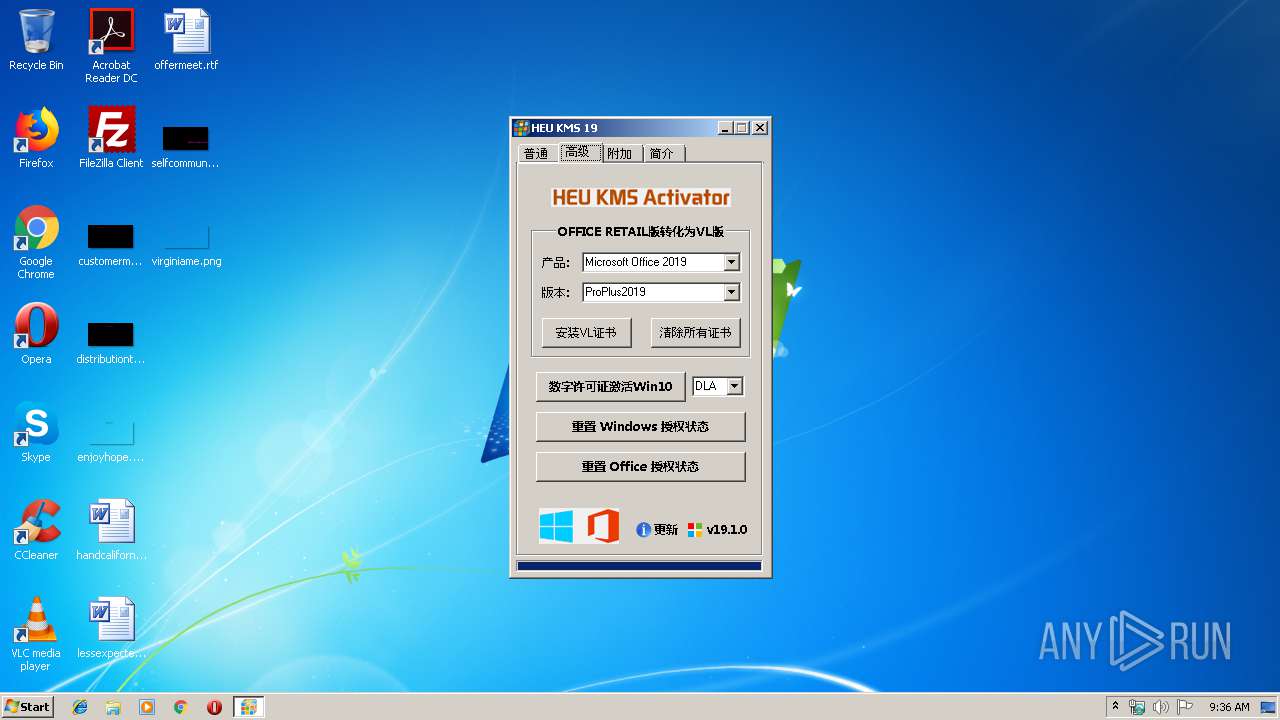Viewport: 1280px width, 720px height.
Task: Show hidden tray icons arrow
Action: tap(1115, 707)
